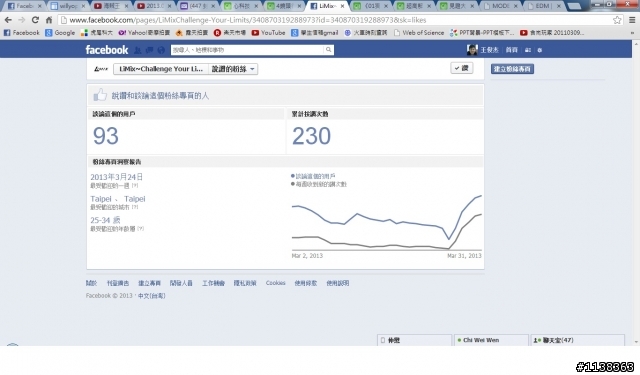Open the 中文(台灣) language link
The image size is (640, 375).
(x=151, y=296)
